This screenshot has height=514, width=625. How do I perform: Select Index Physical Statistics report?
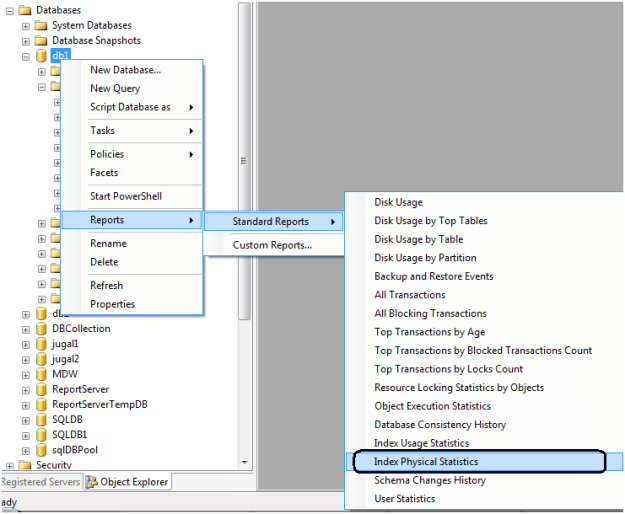[x=426, y=462]
